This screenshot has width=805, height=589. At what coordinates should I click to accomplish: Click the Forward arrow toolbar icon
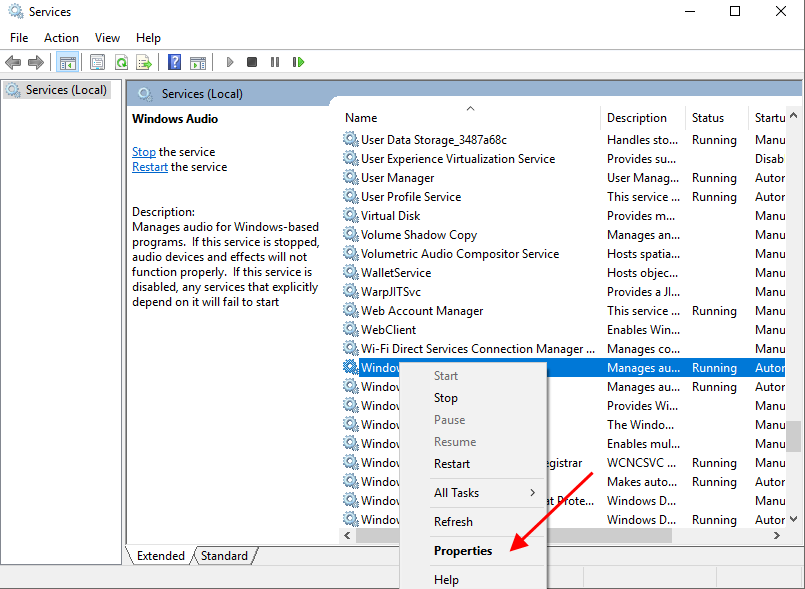tap(35, 63)
